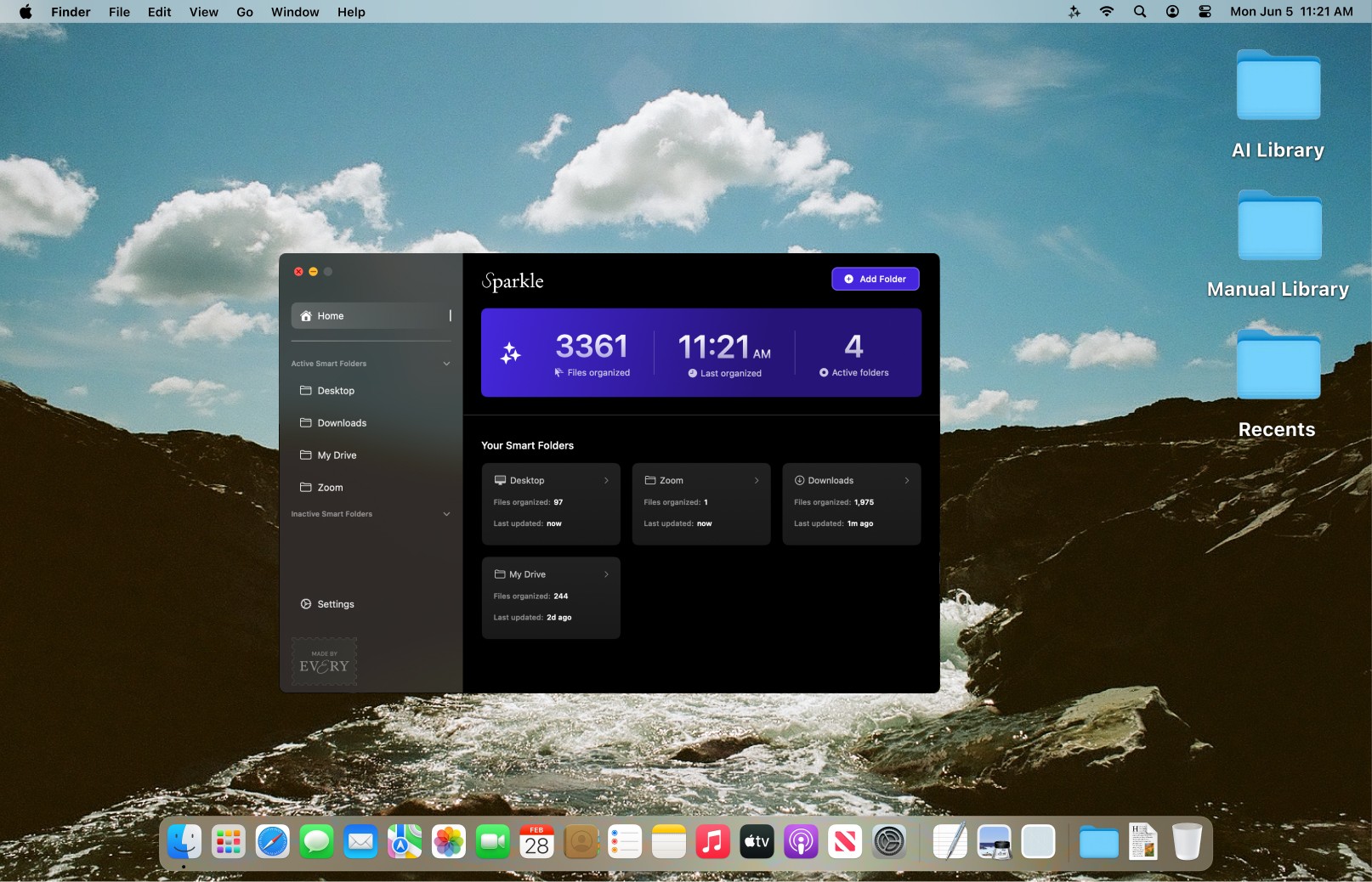The image size is (1372, 882).
Task: Open Downloads smart folder card chevron
Action: (907, 481)
